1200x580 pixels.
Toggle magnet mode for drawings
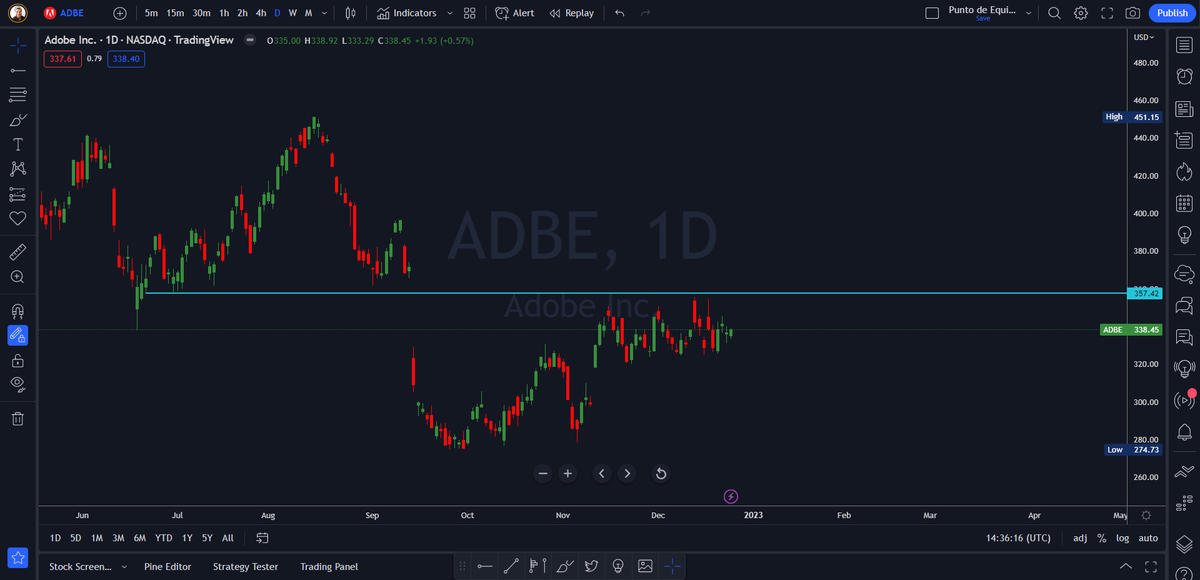(x=18, y=310)
